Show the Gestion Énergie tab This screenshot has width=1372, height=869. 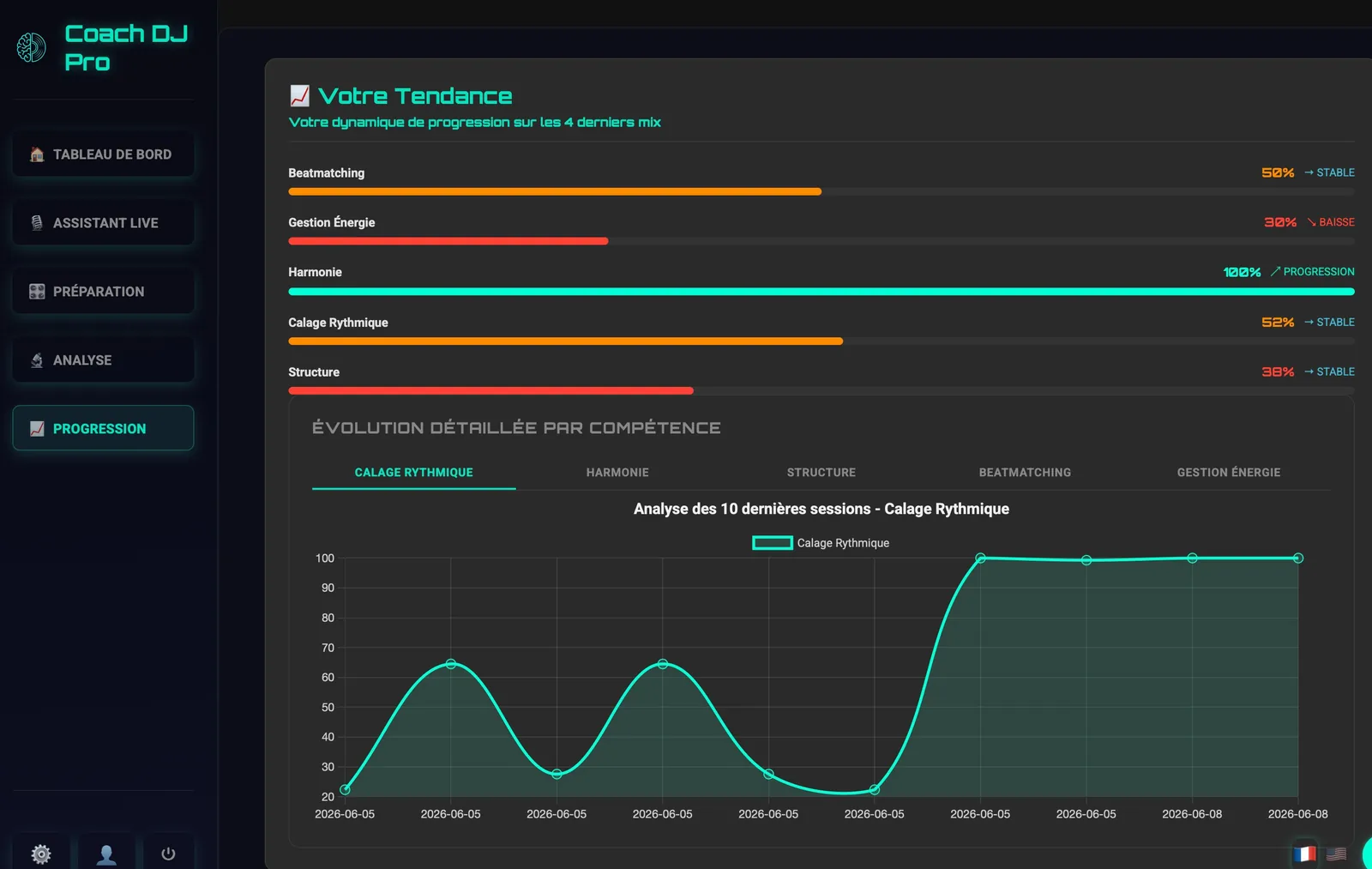click(1229, 473)
